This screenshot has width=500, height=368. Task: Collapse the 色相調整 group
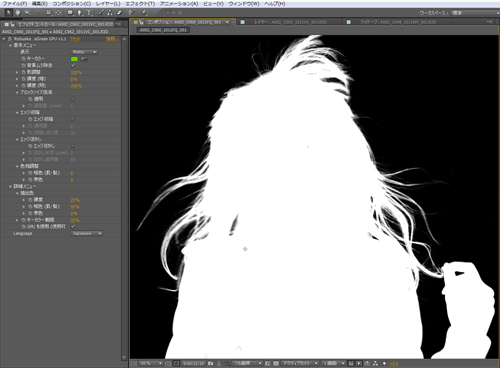coord(17,166)
